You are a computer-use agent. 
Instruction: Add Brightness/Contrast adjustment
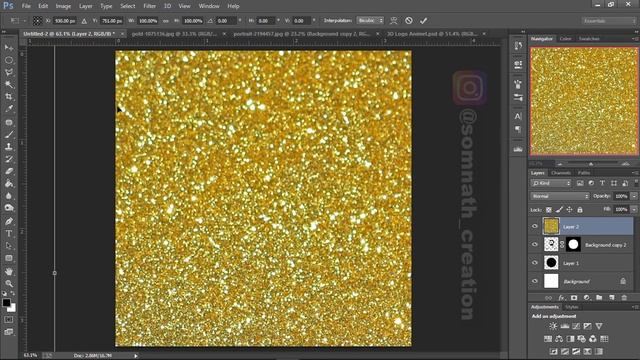pyautogui.click(x=553, y=326)
